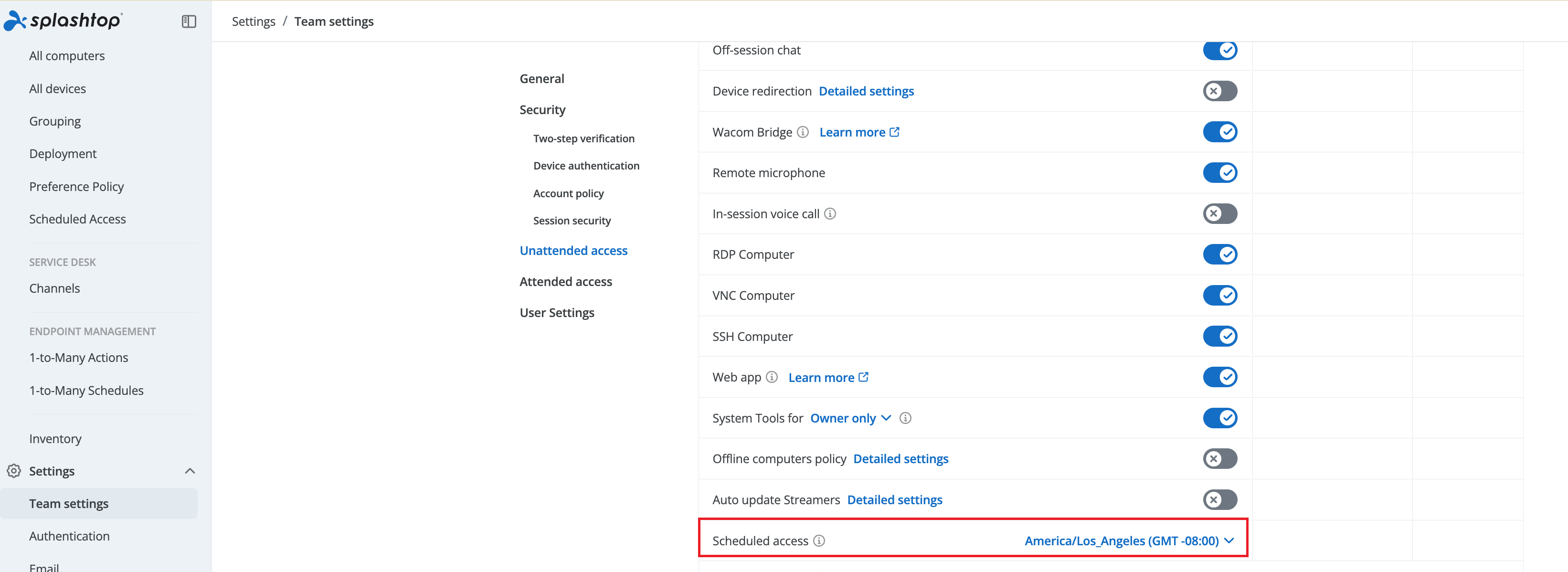Jump to Attended access section
1568x572 pixels.
(x=565, y=282)
